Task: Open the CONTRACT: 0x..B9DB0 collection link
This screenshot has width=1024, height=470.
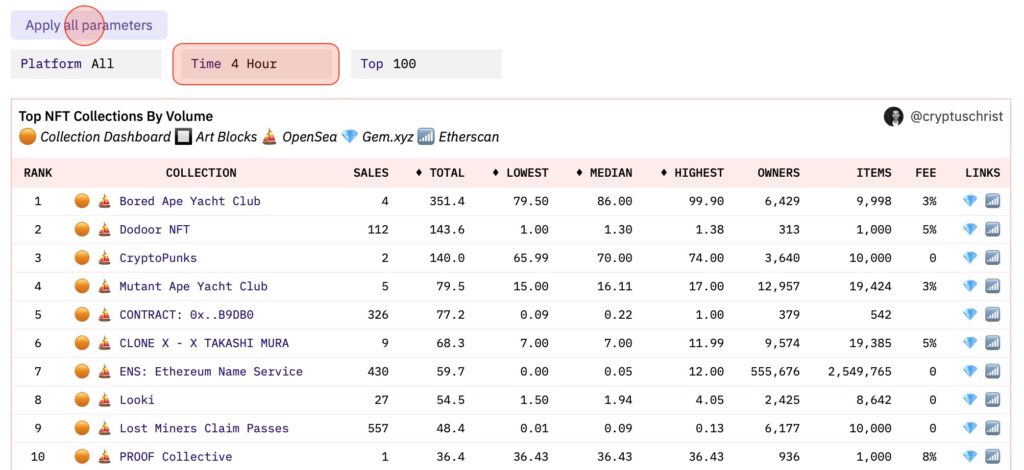Action: point(186,315)
